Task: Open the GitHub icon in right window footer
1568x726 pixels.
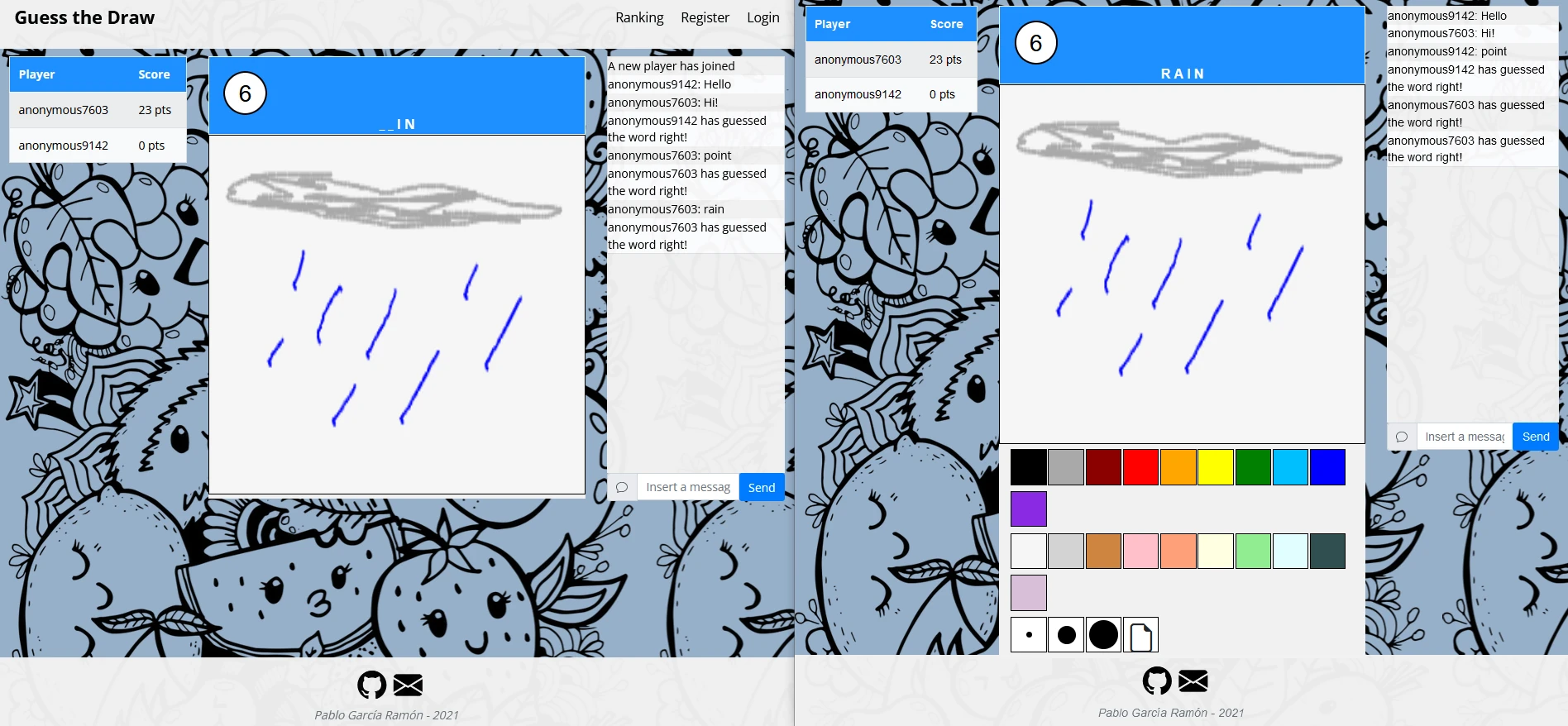Action: pos(1157,681)
